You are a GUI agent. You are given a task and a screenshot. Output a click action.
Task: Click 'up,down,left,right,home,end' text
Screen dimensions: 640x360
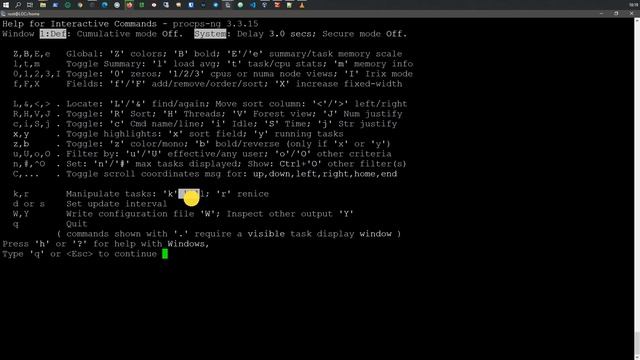point(325,174)
